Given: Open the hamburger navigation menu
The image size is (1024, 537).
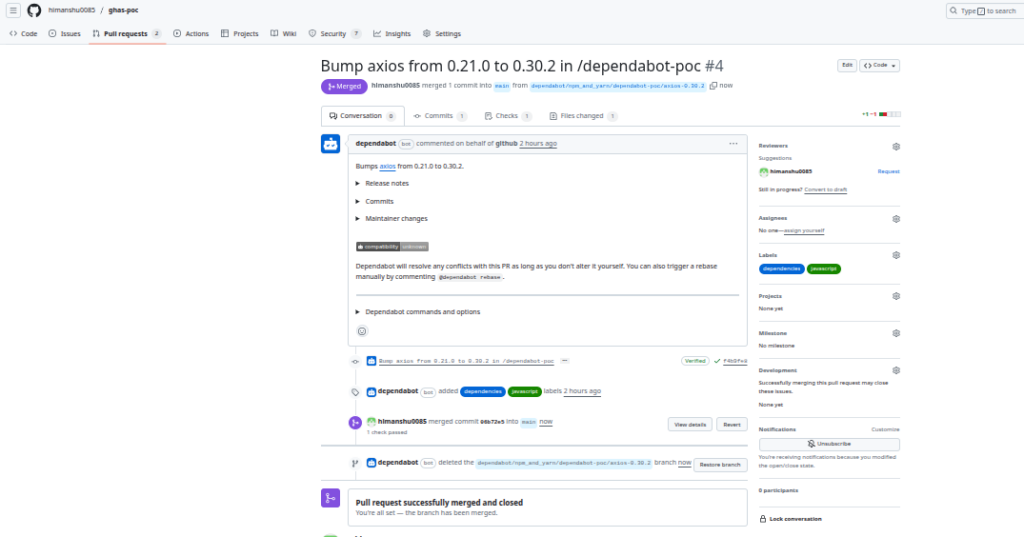Looking at the screenshot, I should [x=14, y=10].
